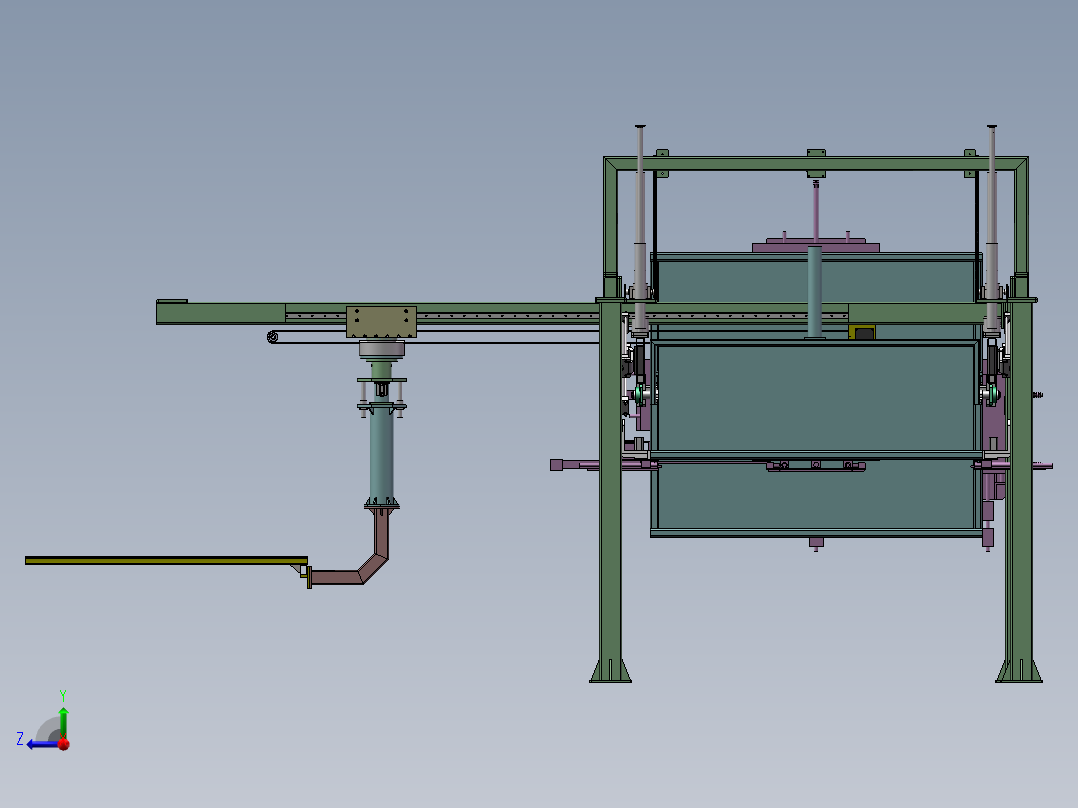Select the central teal vertical column
Screen dimensions: 1078x808
pyautogui.click(x=814, y=292)
